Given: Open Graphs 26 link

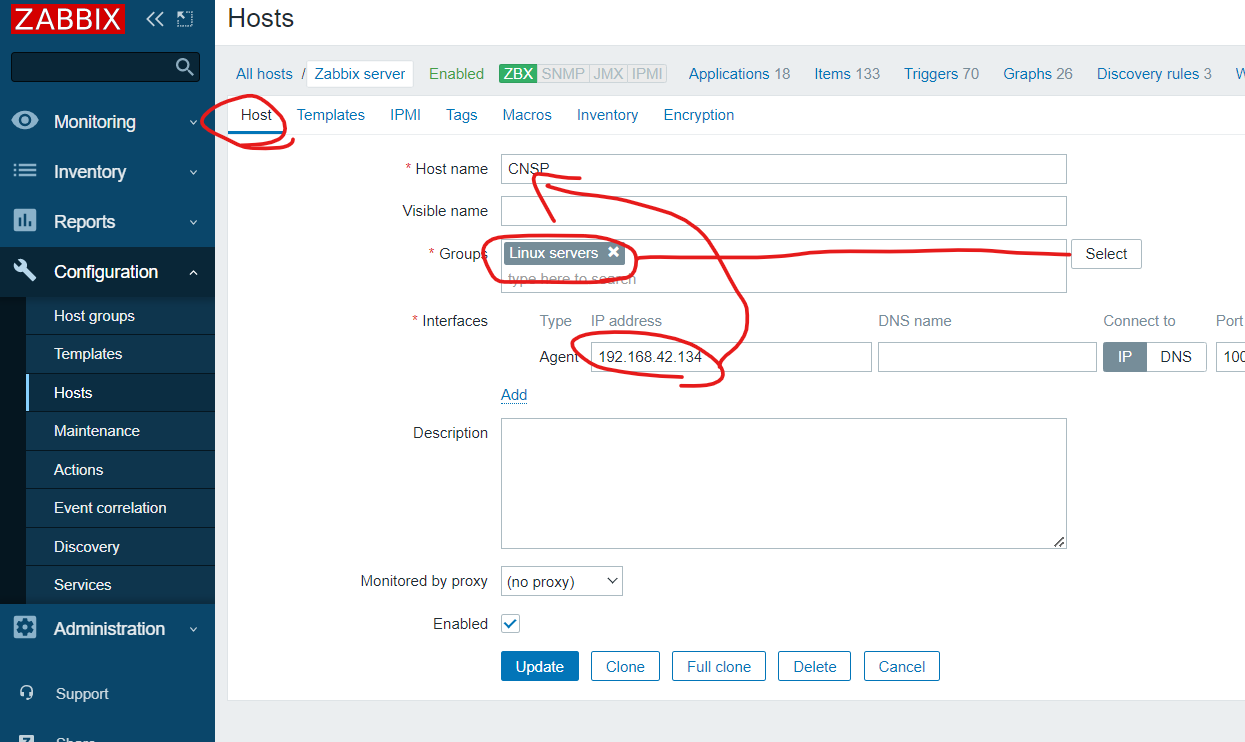Looking at the screenshot, I should (x=1038, y=74).
